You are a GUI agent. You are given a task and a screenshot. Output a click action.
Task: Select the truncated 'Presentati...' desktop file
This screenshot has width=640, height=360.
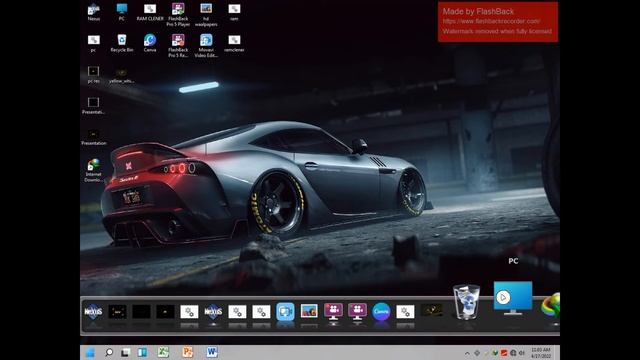pos(93,105)
